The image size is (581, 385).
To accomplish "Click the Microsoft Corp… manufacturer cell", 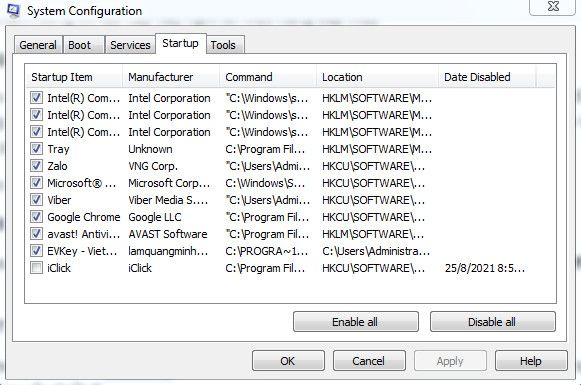I will click(169, 183).
